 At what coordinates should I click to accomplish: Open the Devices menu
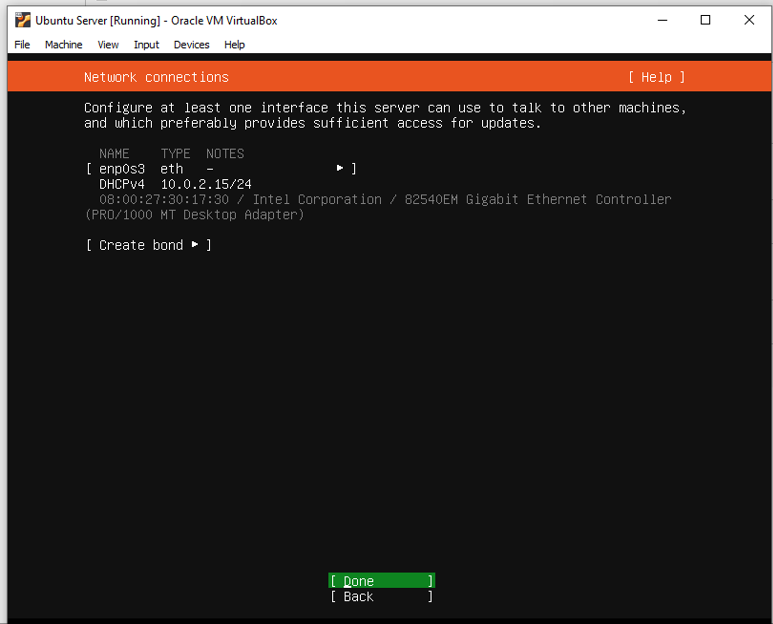pos(191,45)
